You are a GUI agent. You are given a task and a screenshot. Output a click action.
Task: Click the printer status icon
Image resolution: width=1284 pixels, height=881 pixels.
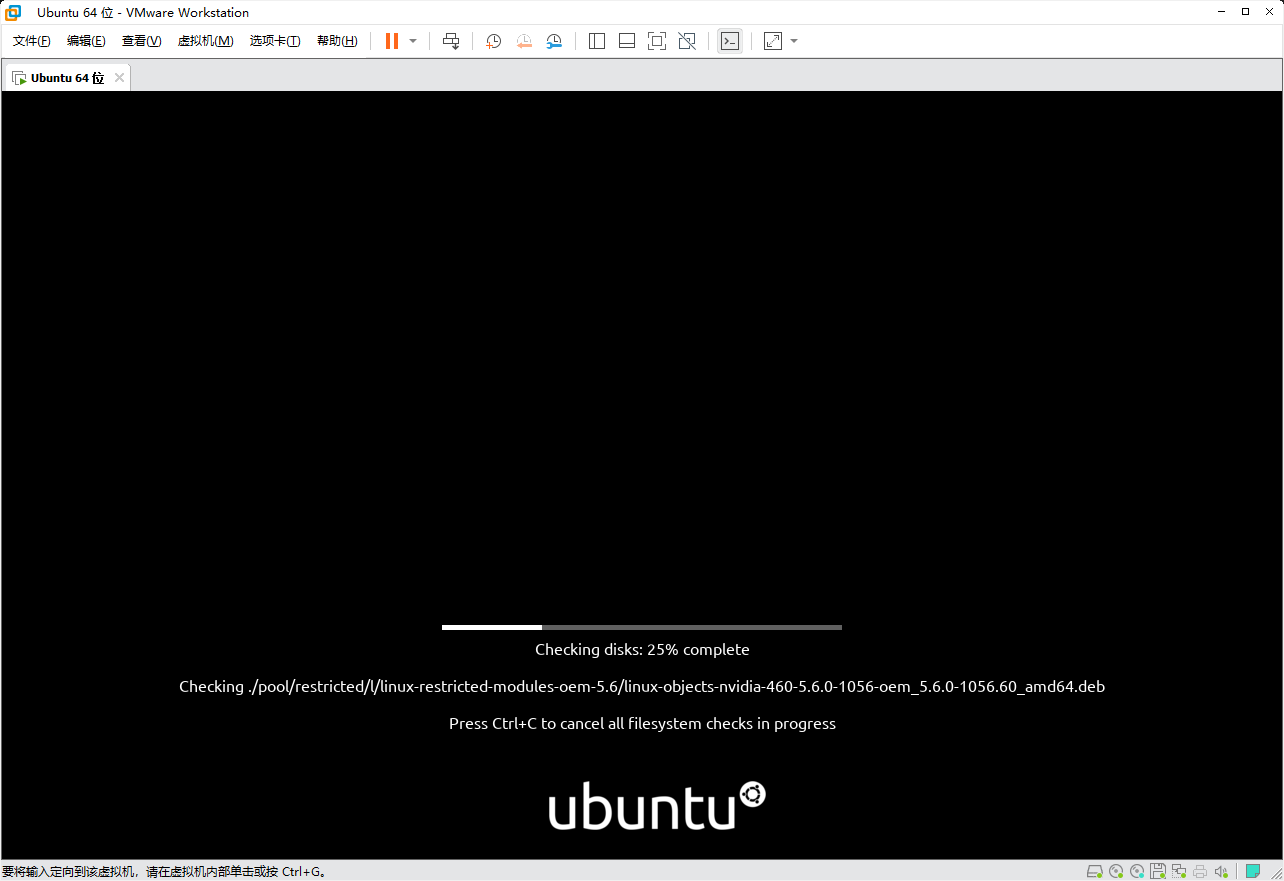pos(1200,872)
